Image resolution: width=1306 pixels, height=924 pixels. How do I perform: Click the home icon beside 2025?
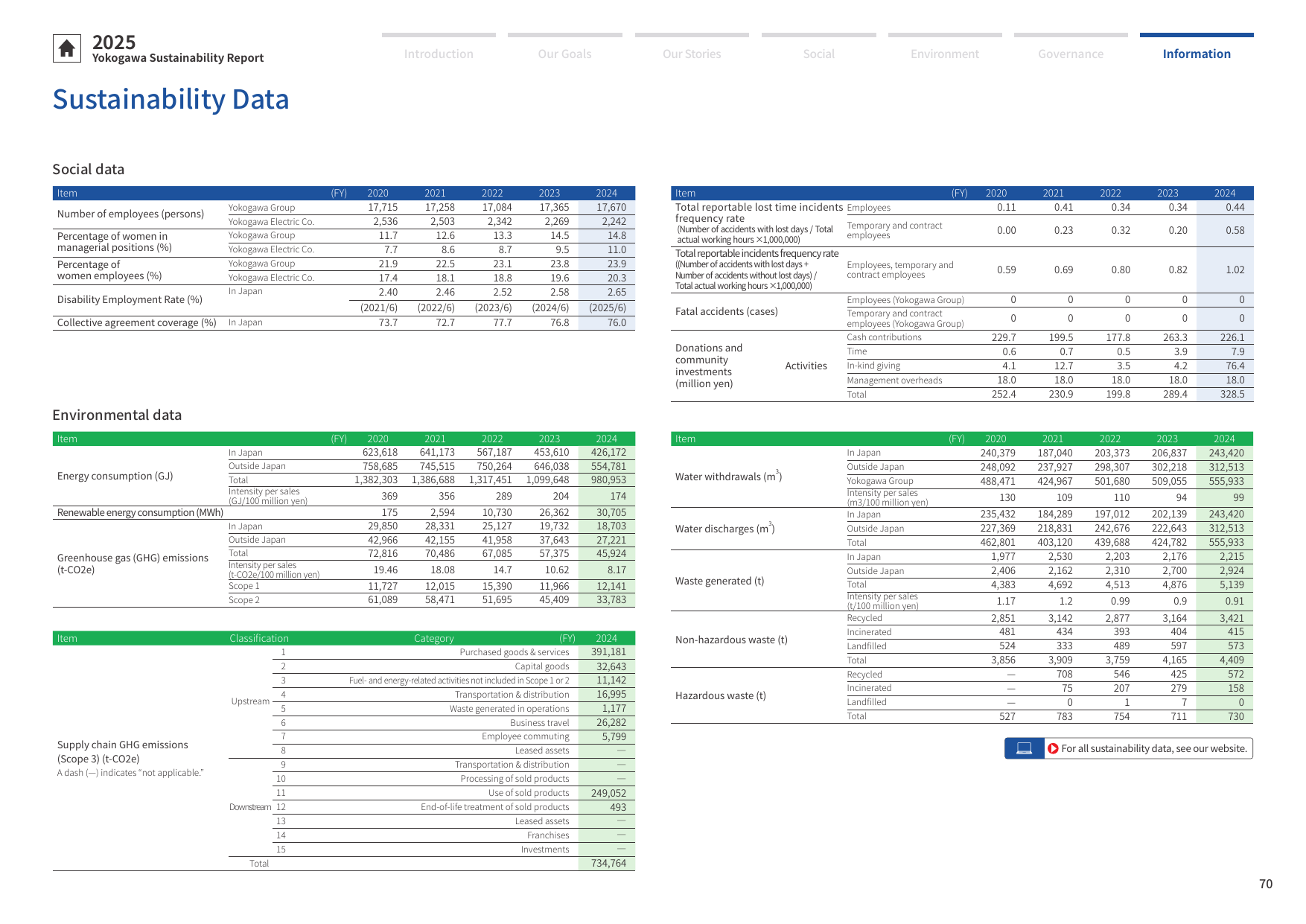click(66, 48)
